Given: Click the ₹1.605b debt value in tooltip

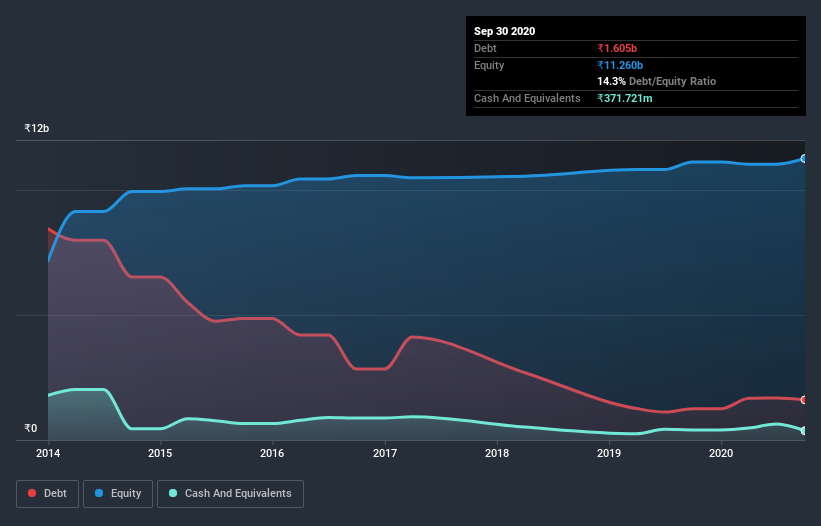Looking at the screenshot, I should pos(617,48).
